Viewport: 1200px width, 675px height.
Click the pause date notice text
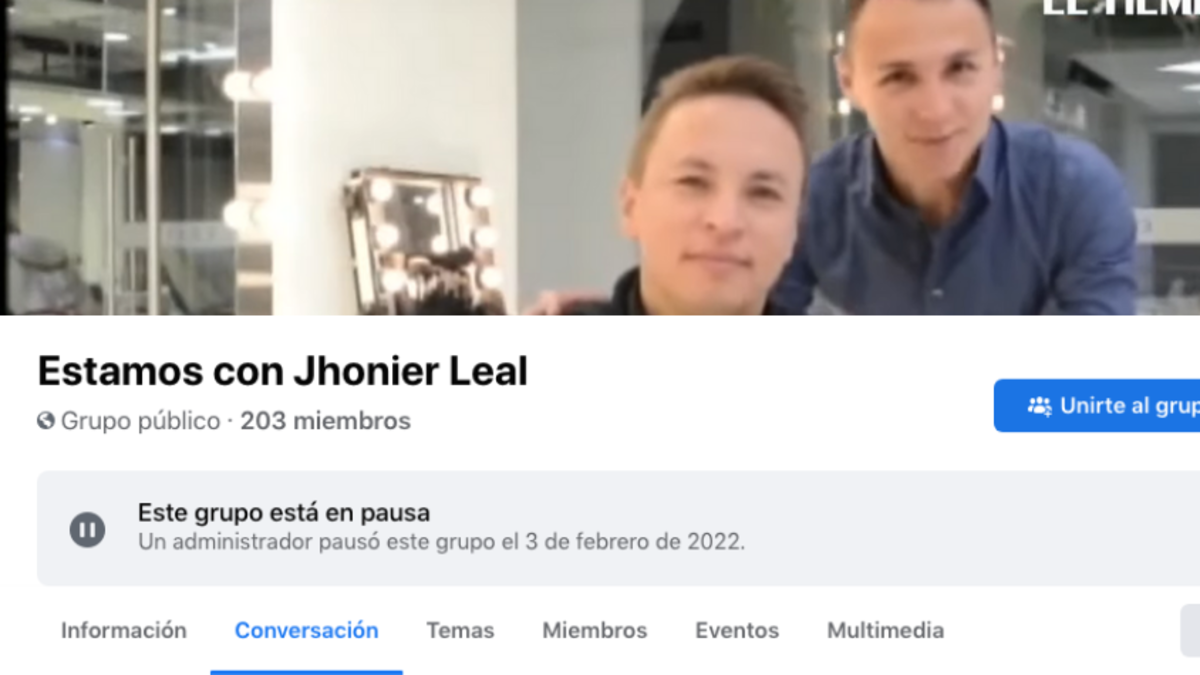coord(441,542)
